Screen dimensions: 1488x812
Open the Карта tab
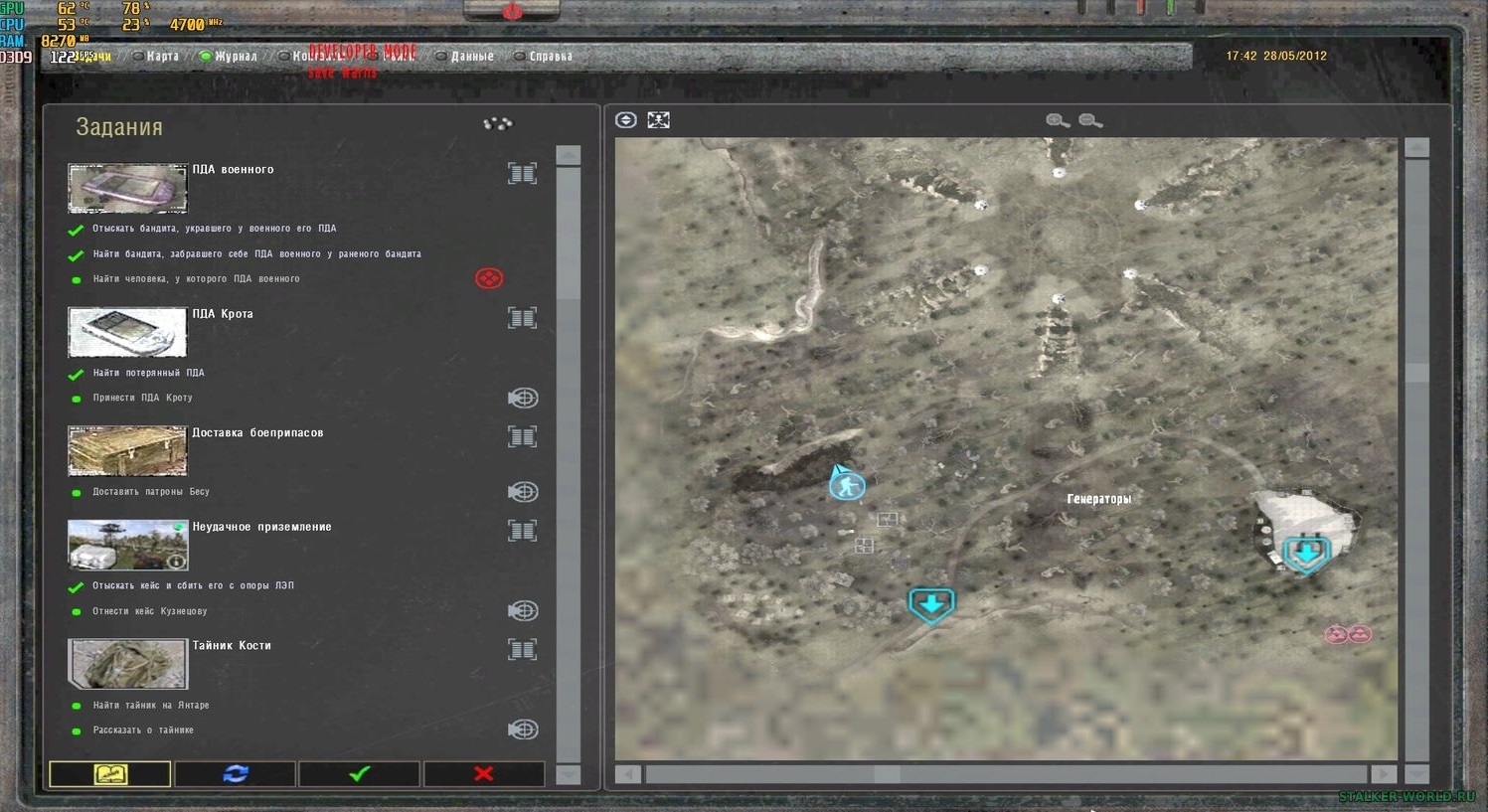(x=156, y=56)
